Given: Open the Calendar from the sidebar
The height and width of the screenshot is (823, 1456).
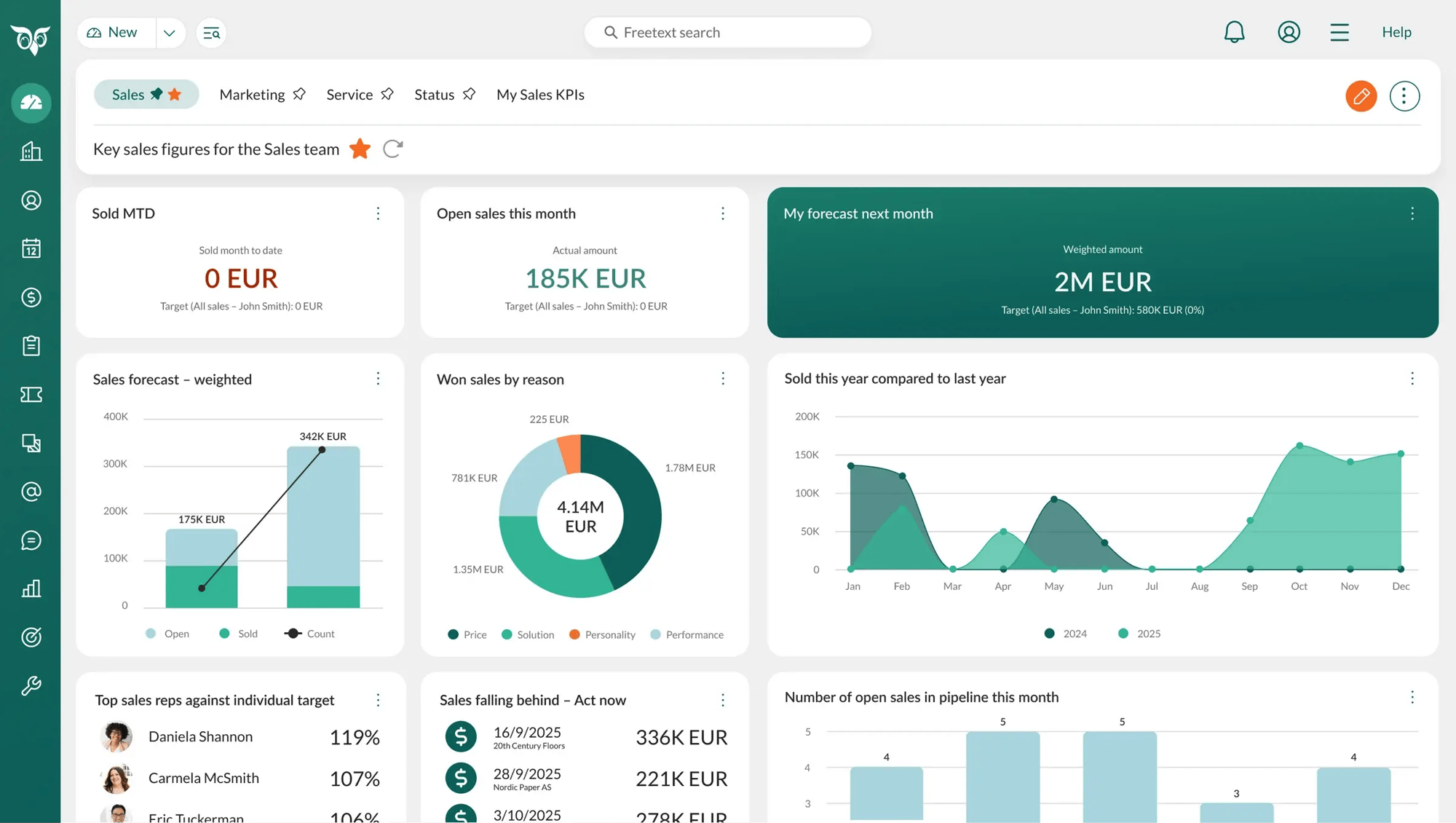Looking at the screenshot, I should coord(31,248).
